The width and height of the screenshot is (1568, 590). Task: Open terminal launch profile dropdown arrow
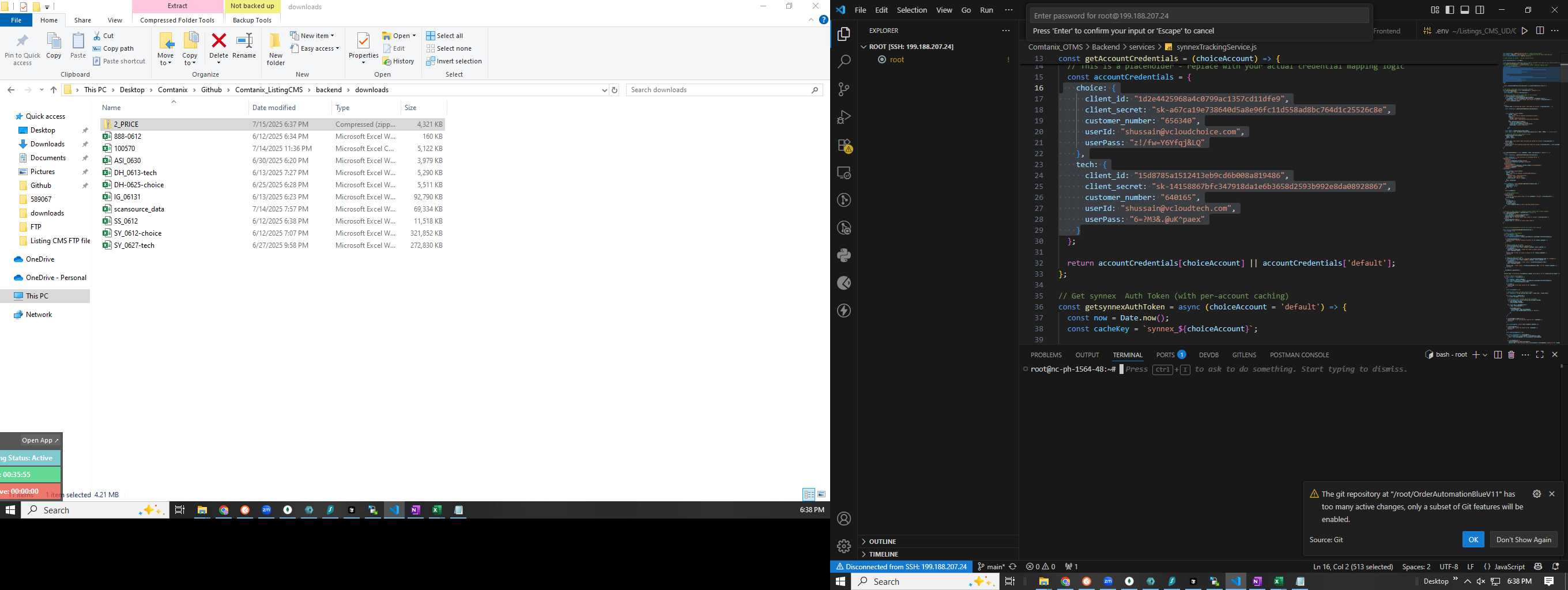click(1486, 355)
